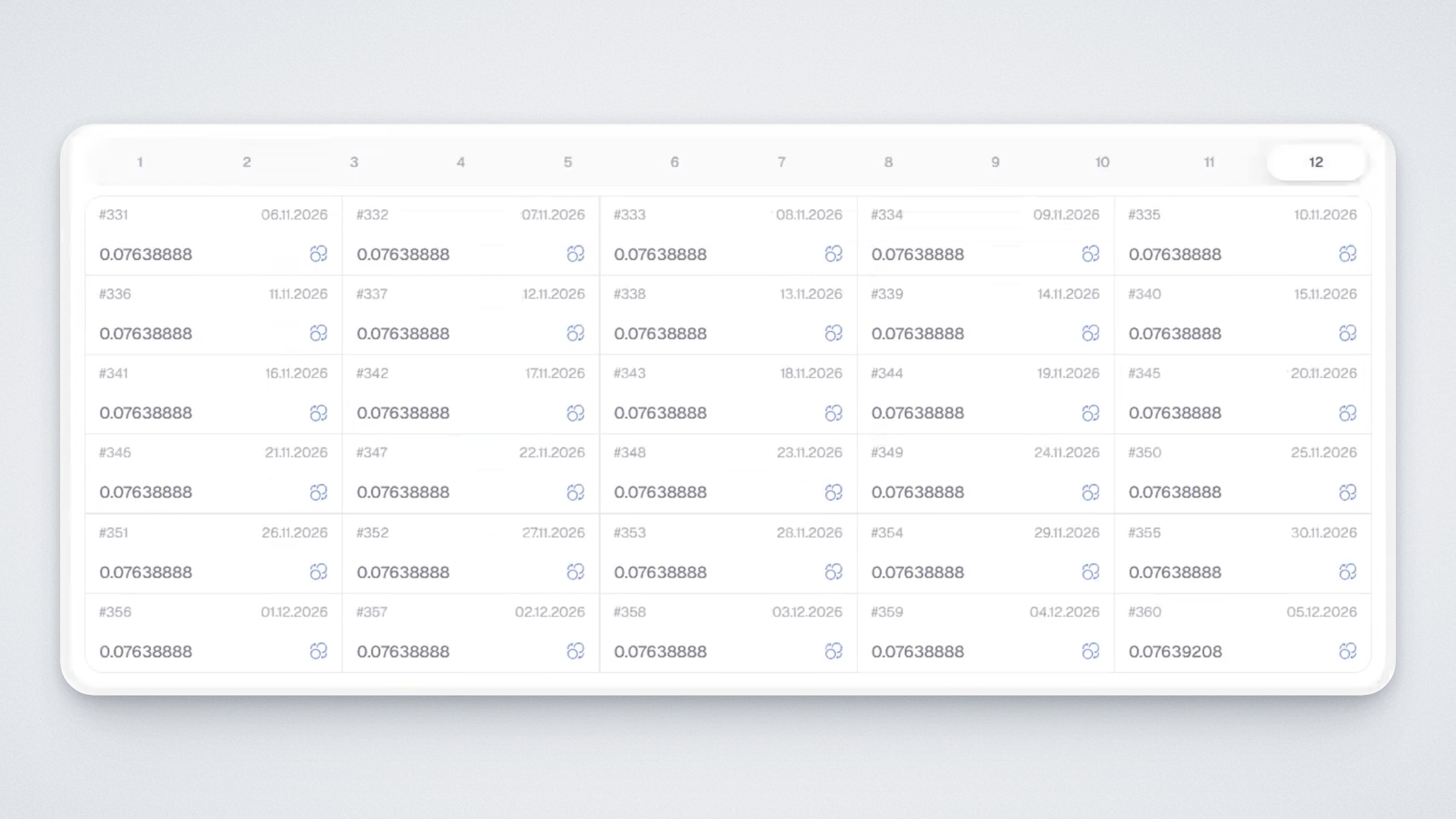This screenshot has width=1456, height=819.
Task: Click the token icon in entry #342
Action: [x=575, y=413]
